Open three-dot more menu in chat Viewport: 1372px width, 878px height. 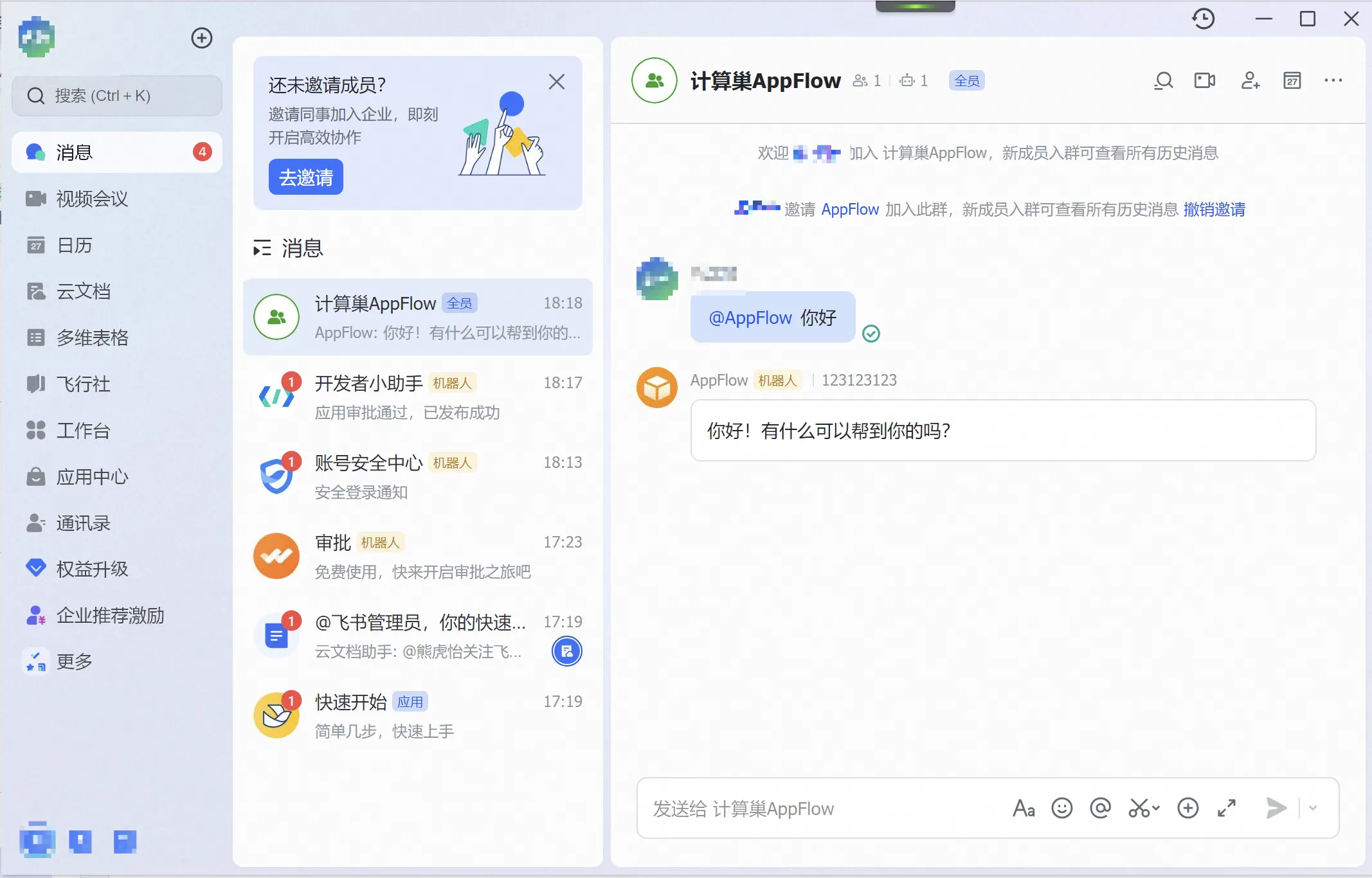coord(1333,81)
